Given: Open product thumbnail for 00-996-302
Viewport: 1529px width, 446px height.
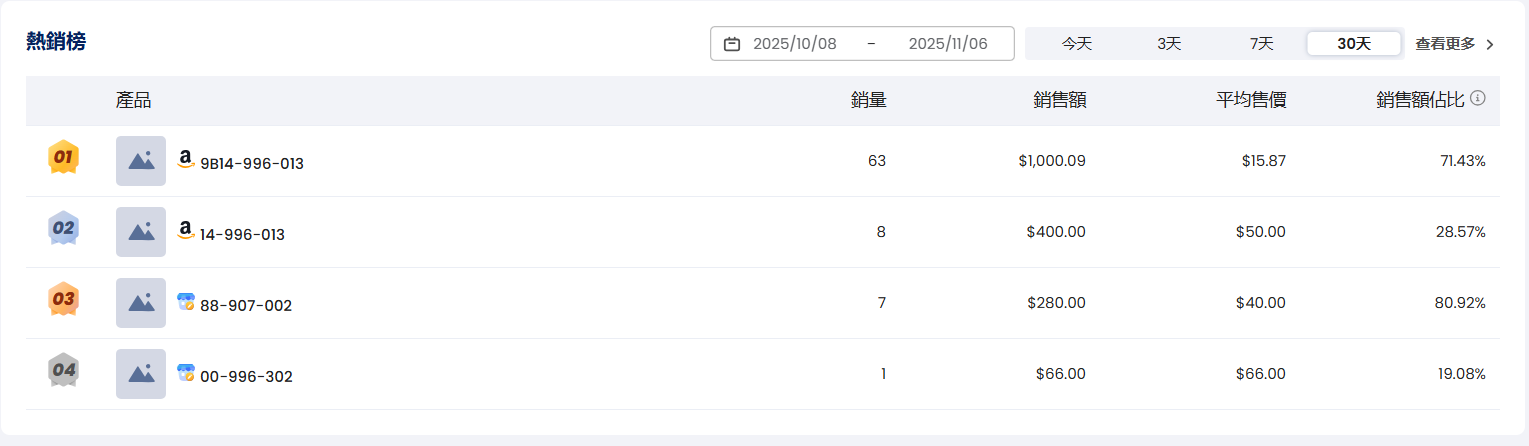Looking at the screenshot, I should tap(141, 374).
